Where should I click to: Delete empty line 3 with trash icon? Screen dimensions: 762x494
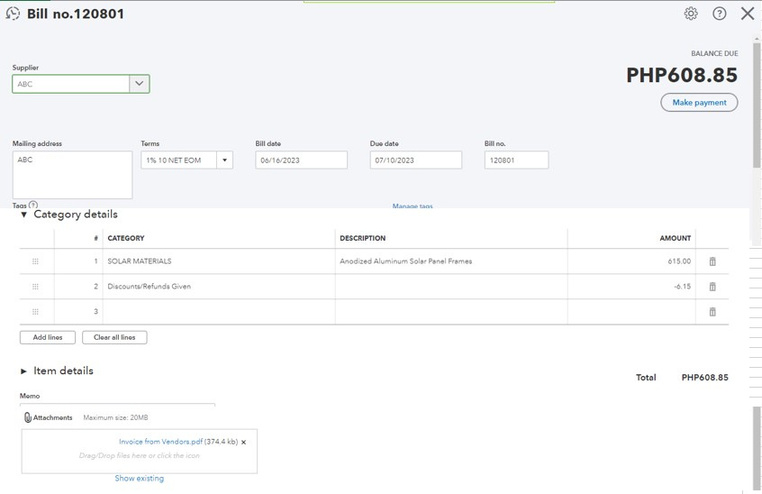click(712, 312)
